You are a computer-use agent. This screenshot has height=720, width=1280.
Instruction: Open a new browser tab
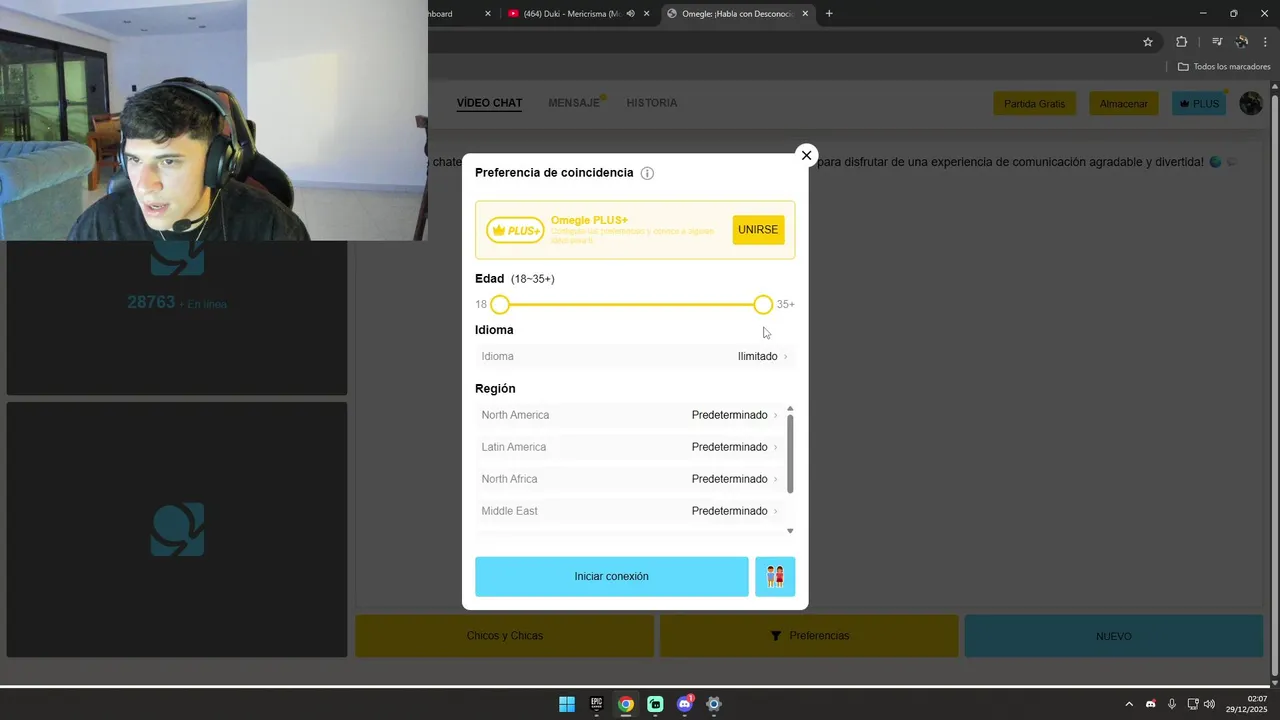point(829,14)
